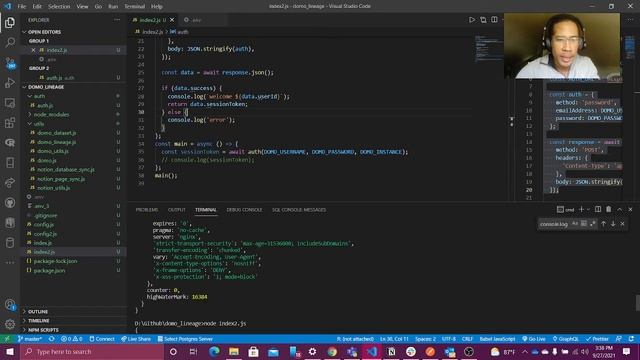Click errors and warnings count
Viewport: 640px width, 360px height.
tap(71, 339)
